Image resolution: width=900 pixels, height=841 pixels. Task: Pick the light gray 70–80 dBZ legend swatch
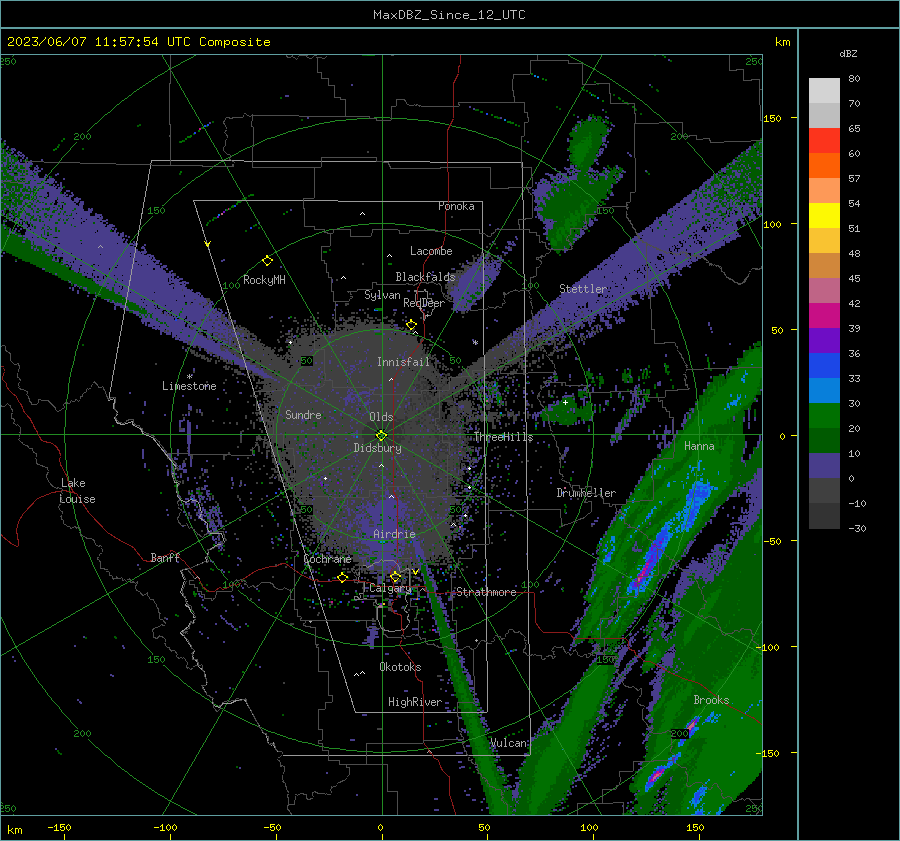[824, 91]
